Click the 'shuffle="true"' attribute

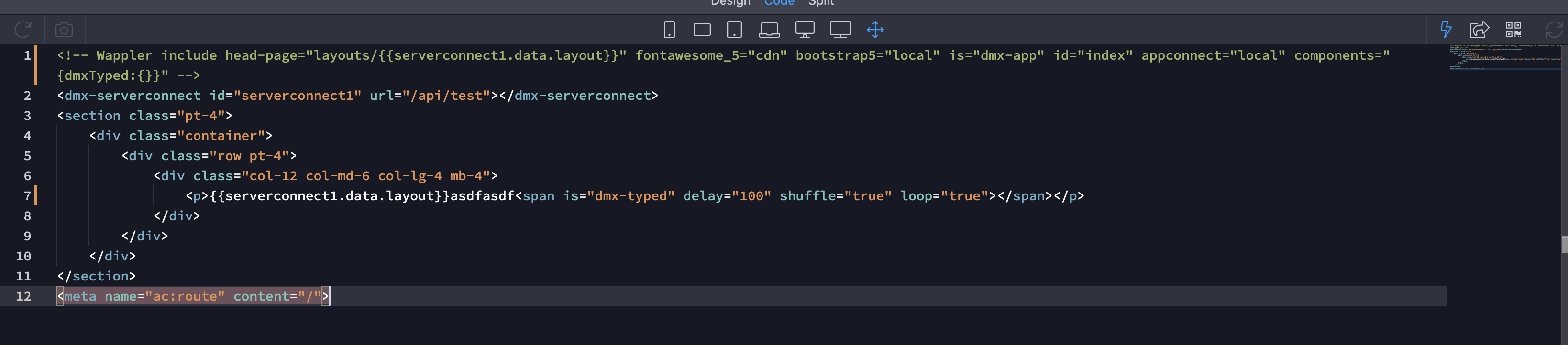point(836,196)
